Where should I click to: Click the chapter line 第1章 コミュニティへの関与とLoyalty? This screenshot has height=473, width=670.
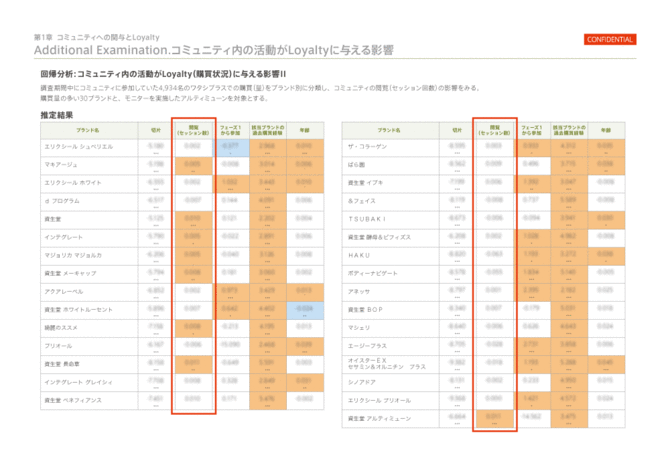coord(97,37)
